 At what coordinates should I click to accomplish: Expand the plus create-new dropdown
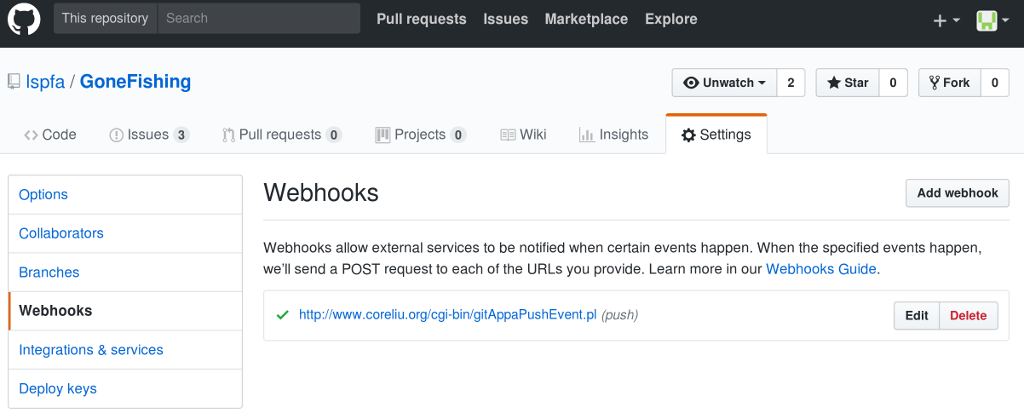(946, 20)
